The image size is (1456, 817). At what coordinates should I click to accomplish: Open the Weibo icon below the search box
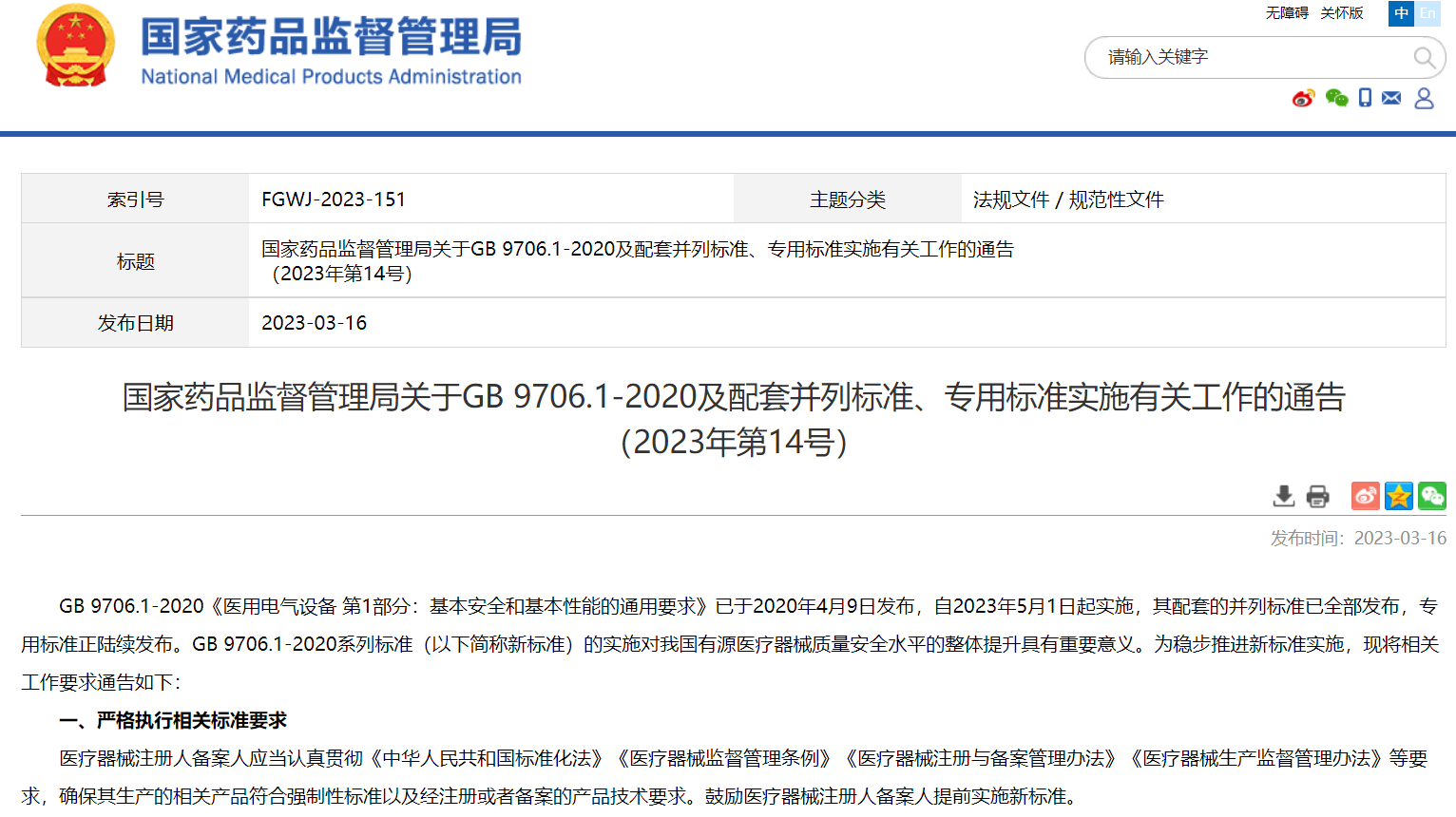[1303, 99]
